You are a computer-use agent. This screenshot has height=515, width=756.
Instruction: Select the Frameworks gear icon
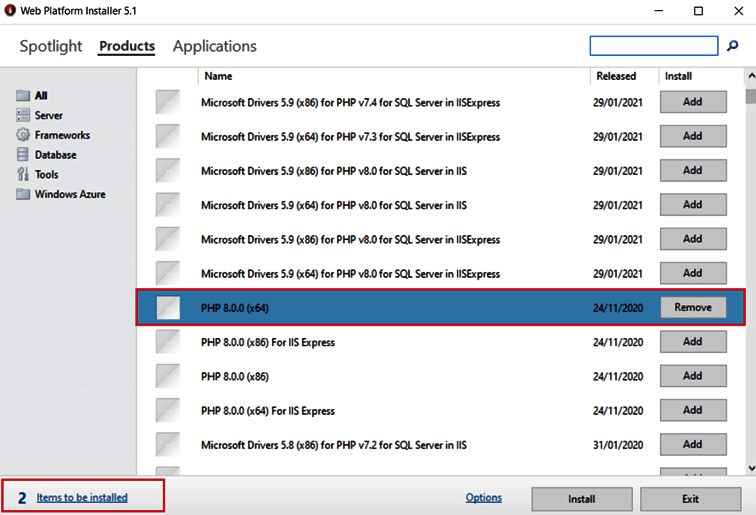point(23,135)
